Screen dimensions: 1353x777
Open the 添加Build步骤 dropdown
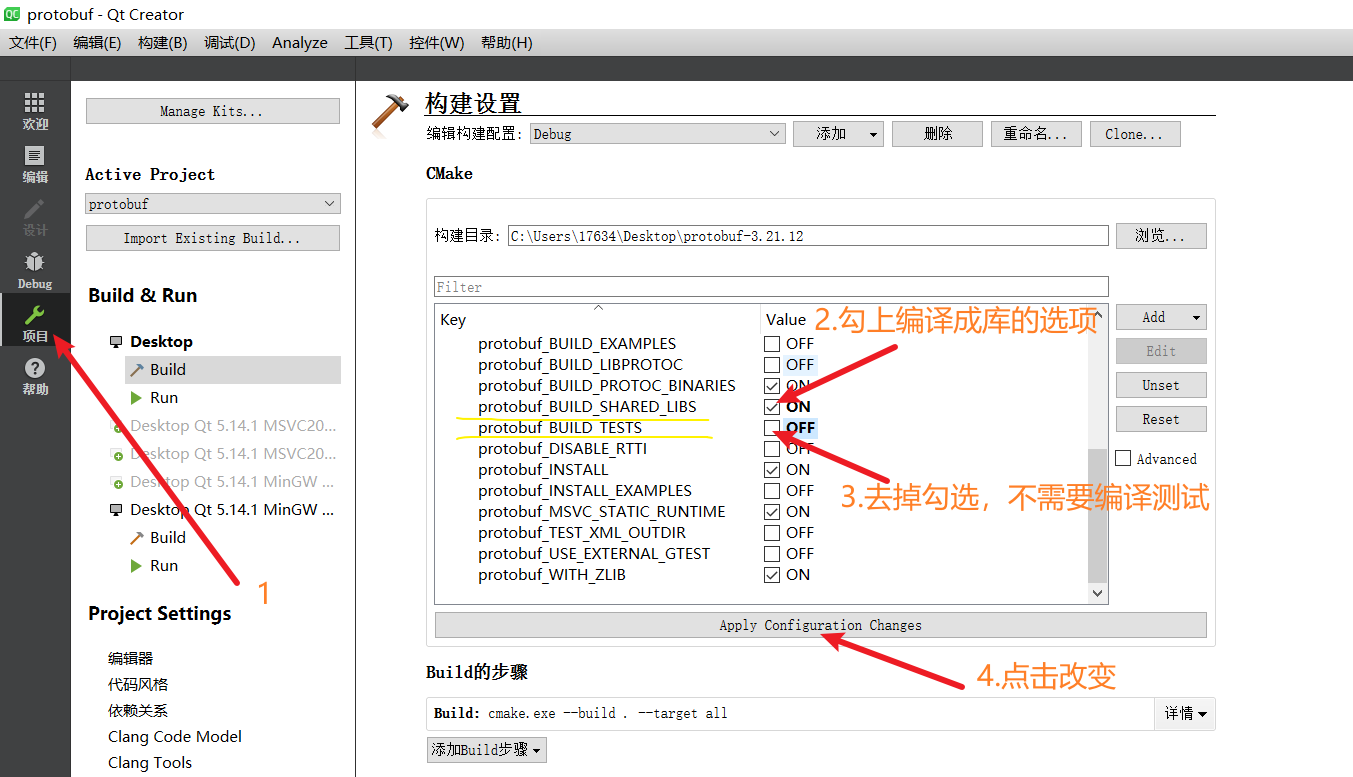487,750
